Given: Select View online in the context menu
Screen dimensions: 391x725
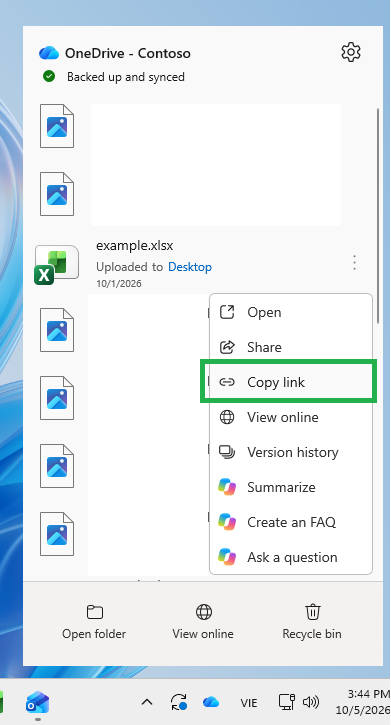Looking at the screenshot, I should 291,417.
